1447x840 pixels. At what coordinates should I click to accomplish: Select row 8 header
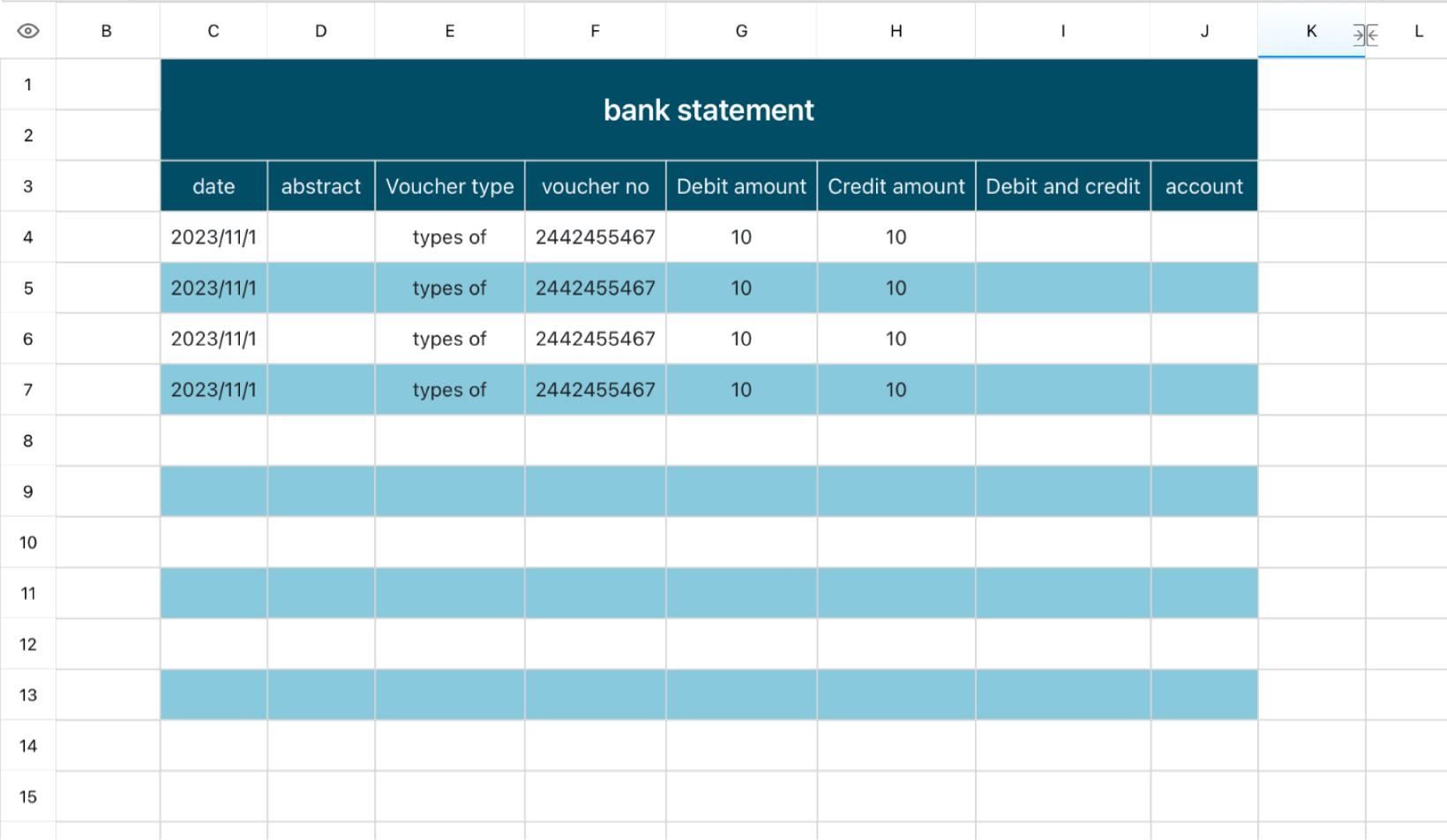click(x=28, y=440)
